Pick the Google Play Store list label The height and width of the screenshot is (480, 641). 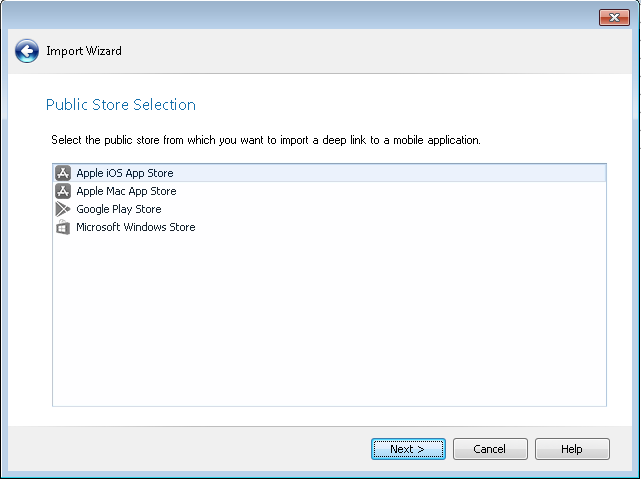point(118,209)
